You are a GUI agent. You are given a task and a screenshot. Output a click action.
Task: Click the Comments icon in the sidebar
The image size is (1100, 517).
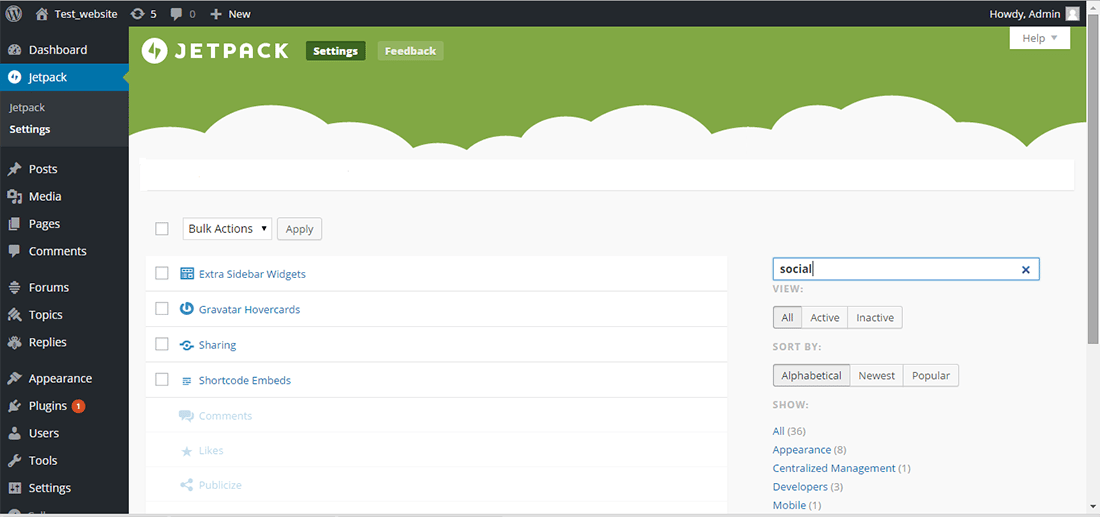point(14,251)
